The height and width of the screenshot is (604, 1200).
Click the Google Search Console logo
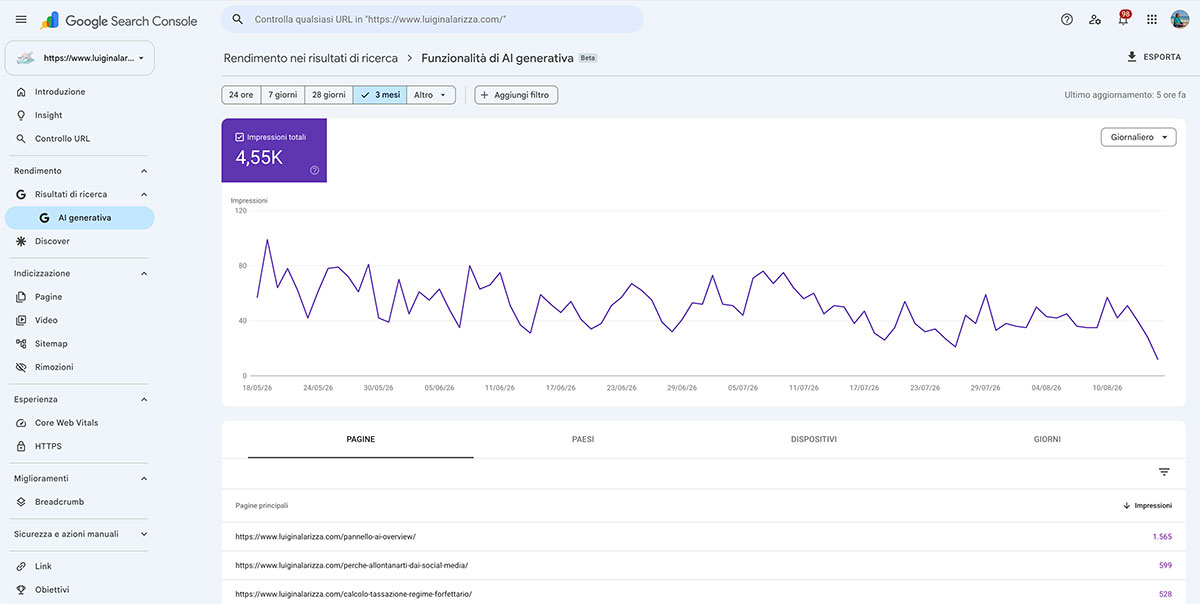119,20
